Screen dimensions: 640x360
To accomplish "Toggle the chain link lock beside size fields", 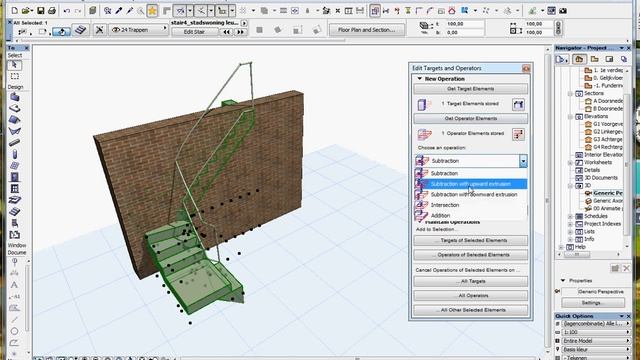I will coord(558,28).
